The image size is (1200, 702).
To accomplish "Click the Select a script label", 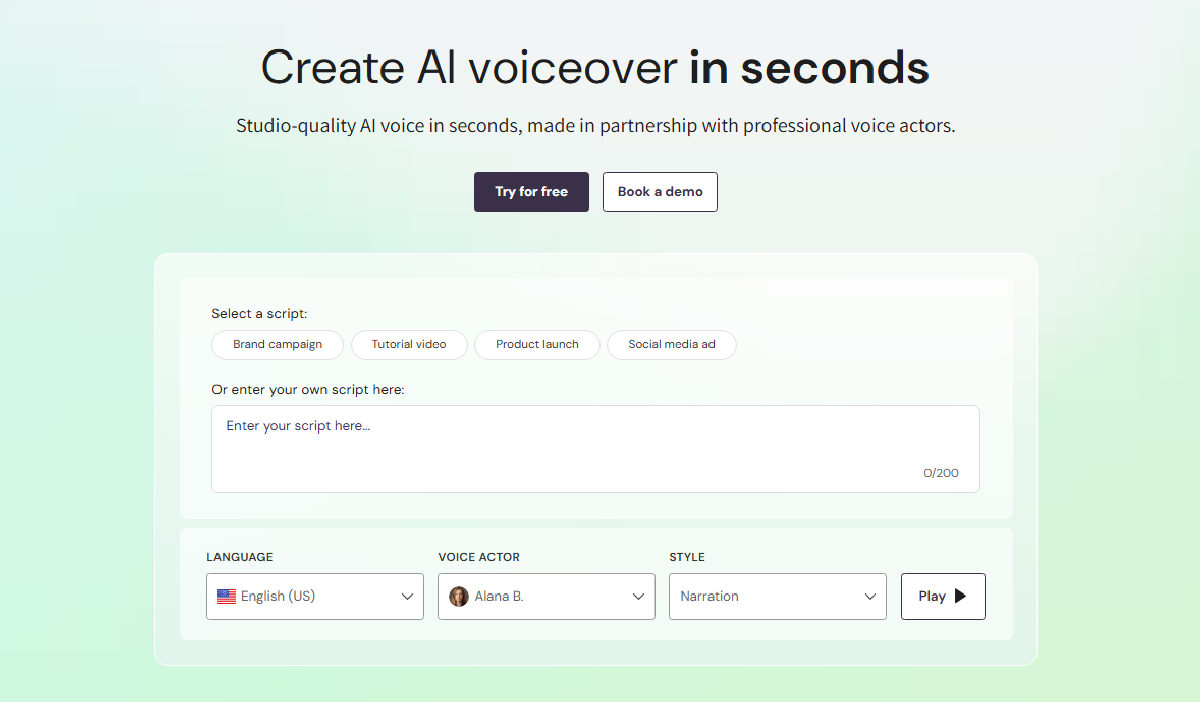I will 259,314.
